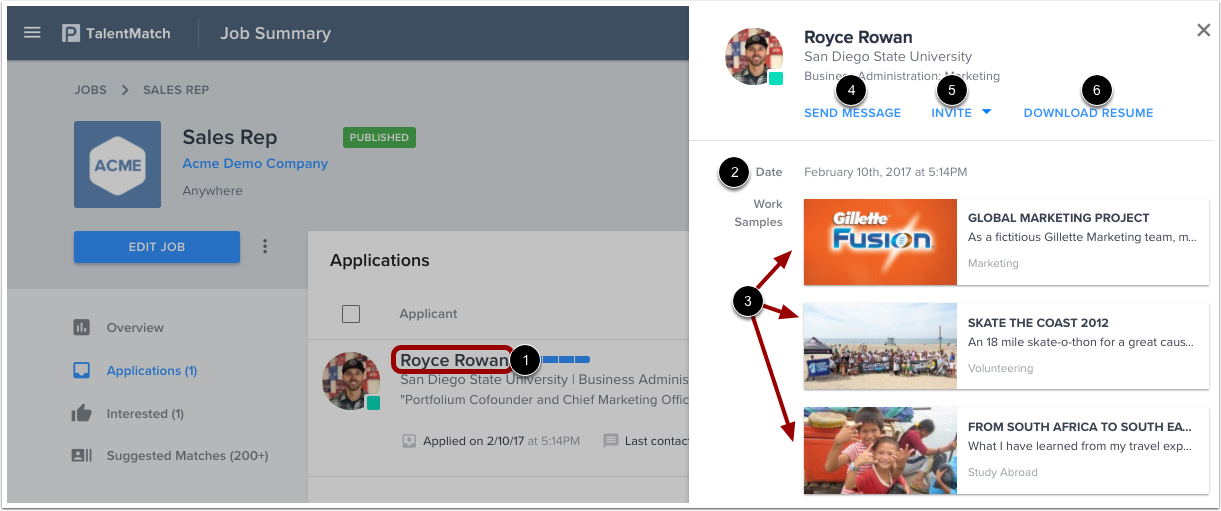This screenshot has width=1221, height=511.
Task: Click the Study Abroad category label
Action: [x=1003, y=472]
